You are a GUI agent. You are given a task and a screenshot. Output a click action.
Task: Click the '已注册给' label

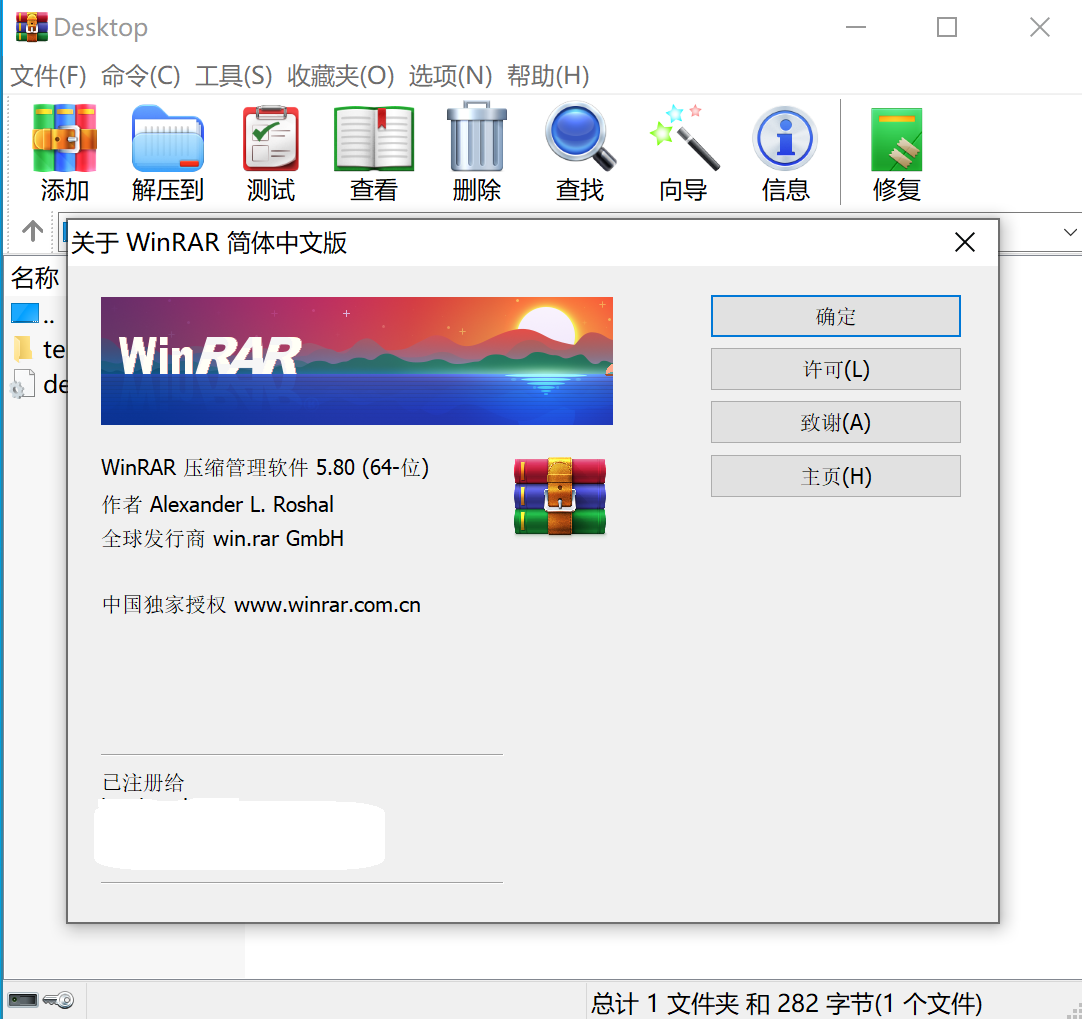click(143, 782)
